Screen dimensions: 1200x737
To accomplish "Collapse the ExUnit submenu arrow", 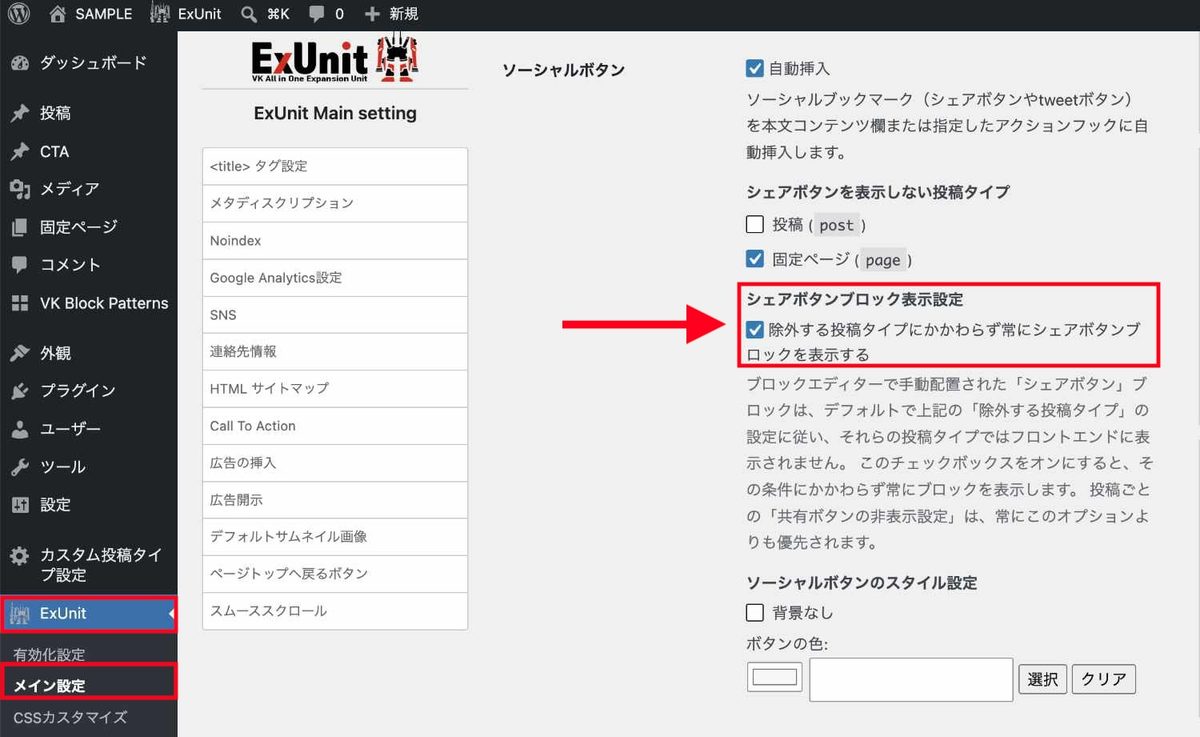I will tap(172, 613).
